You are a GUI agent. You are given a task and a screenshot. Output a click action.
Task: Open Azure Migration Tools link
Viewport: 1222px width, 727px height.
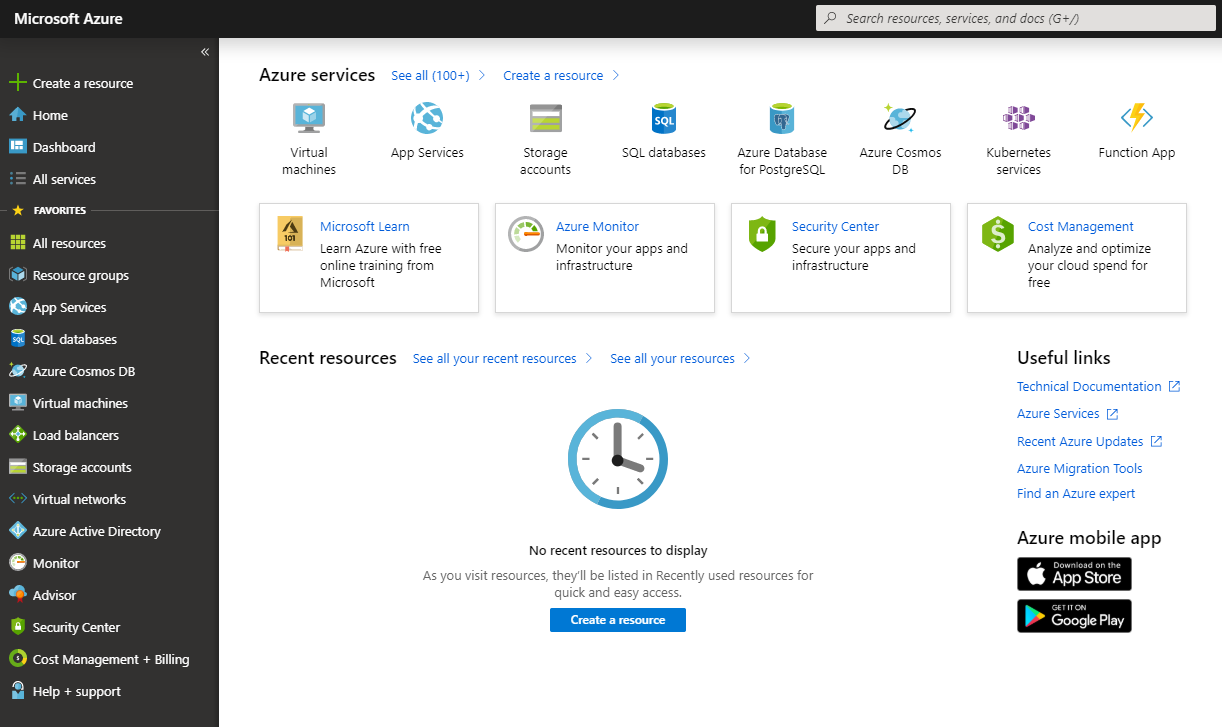click(x=1080, y=468)
